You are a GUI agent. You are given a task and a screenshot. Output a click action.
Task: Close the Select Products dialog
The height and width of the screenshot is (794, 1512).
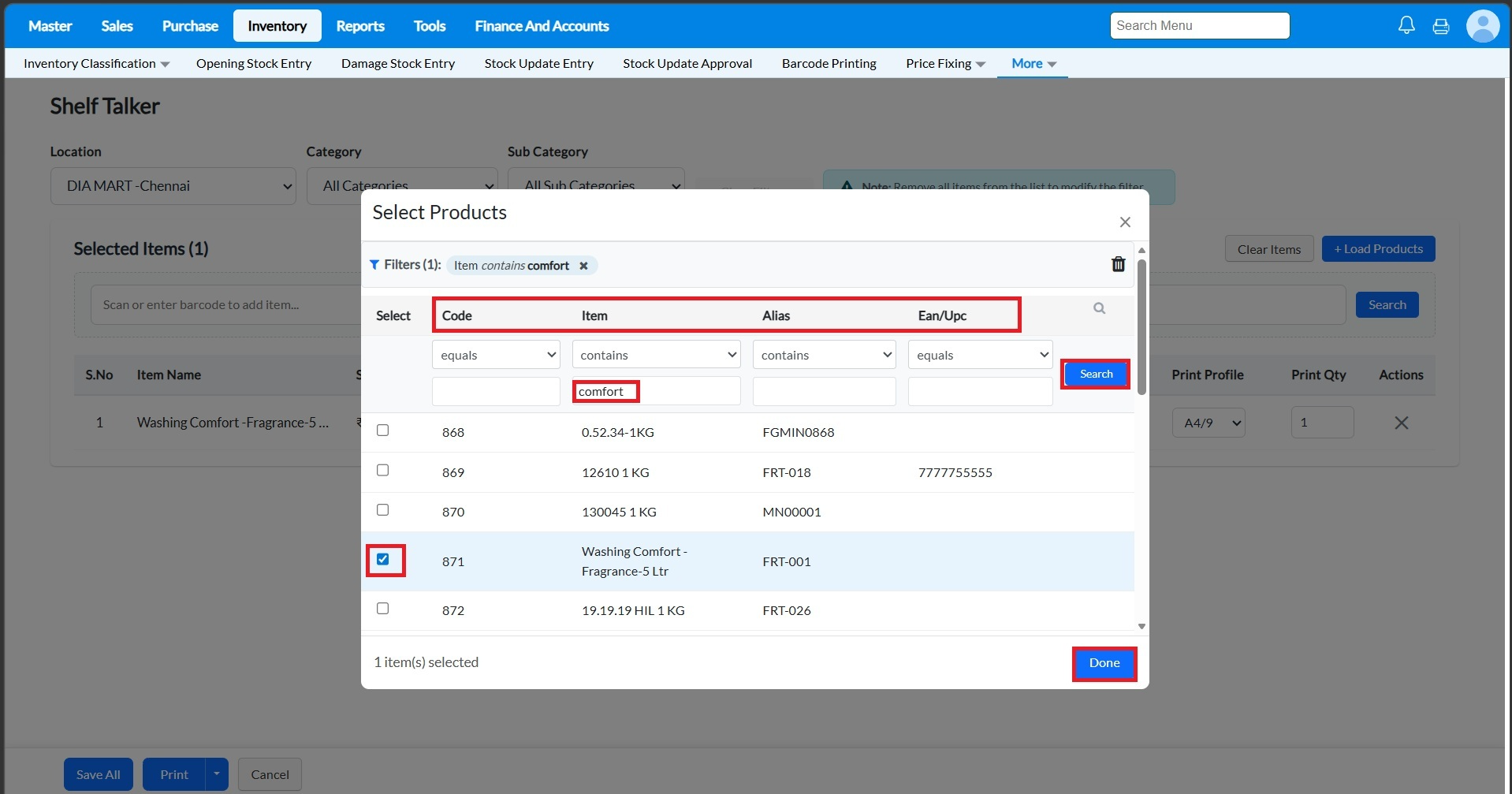pos(1125,222)
